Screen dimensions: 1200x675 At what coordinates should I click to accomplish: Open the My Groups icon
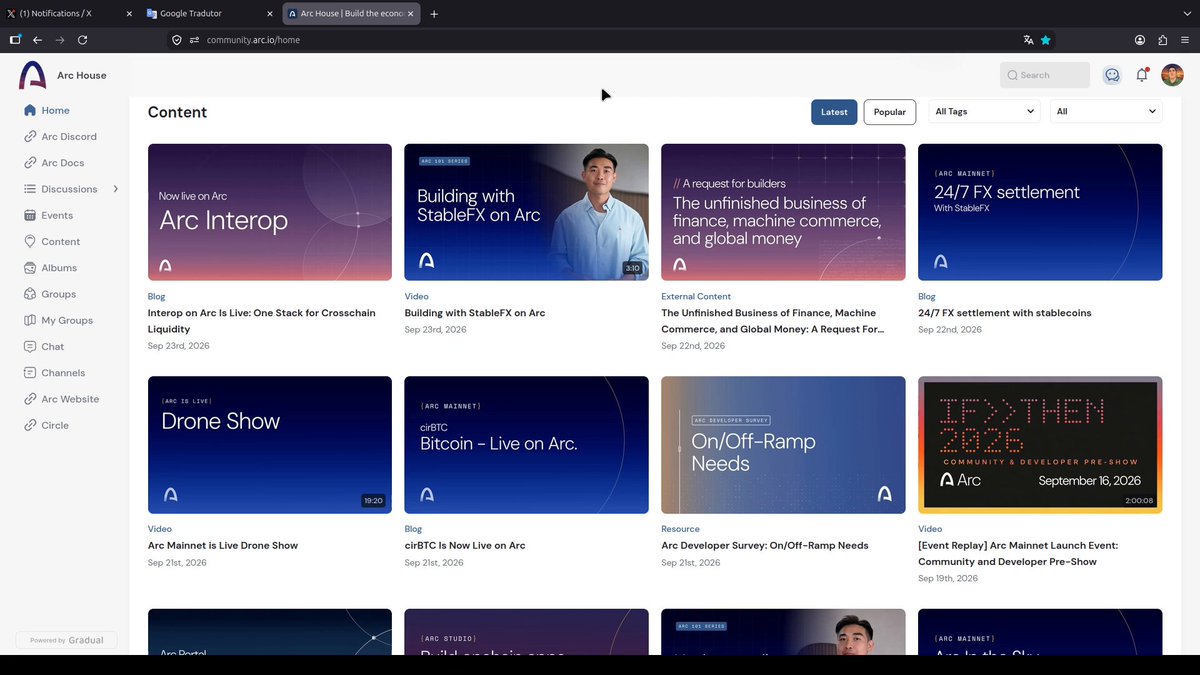click(30, 320)
